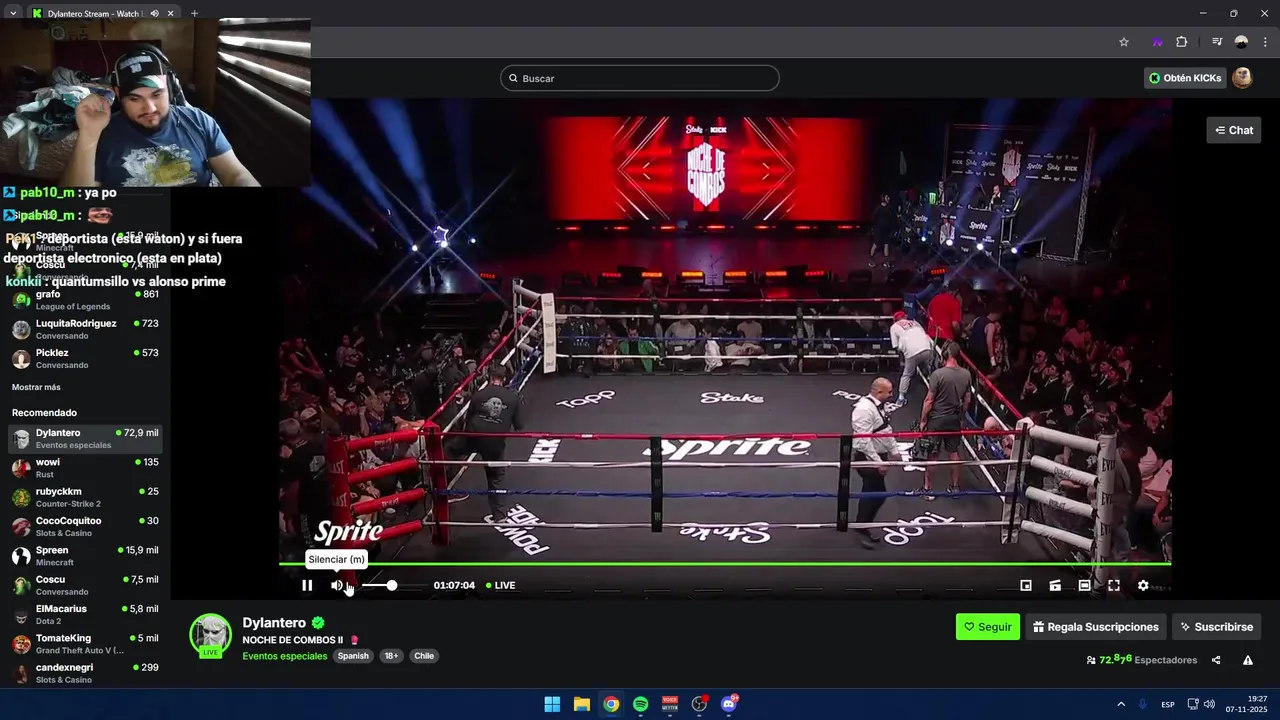Screen dimensions: 1280x720
Task: Open the Kick user profile avatar
Action: click(1243, 78)
